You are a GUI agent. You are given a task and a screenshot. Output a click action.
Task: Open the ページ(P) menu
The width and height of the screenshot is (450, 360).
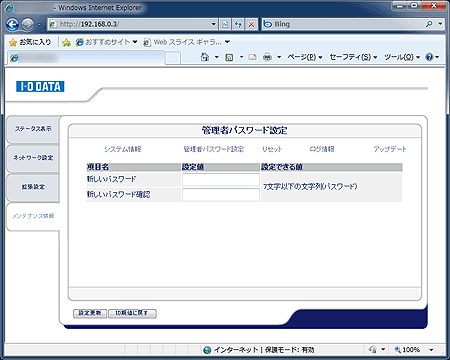[x=305, y=57]
